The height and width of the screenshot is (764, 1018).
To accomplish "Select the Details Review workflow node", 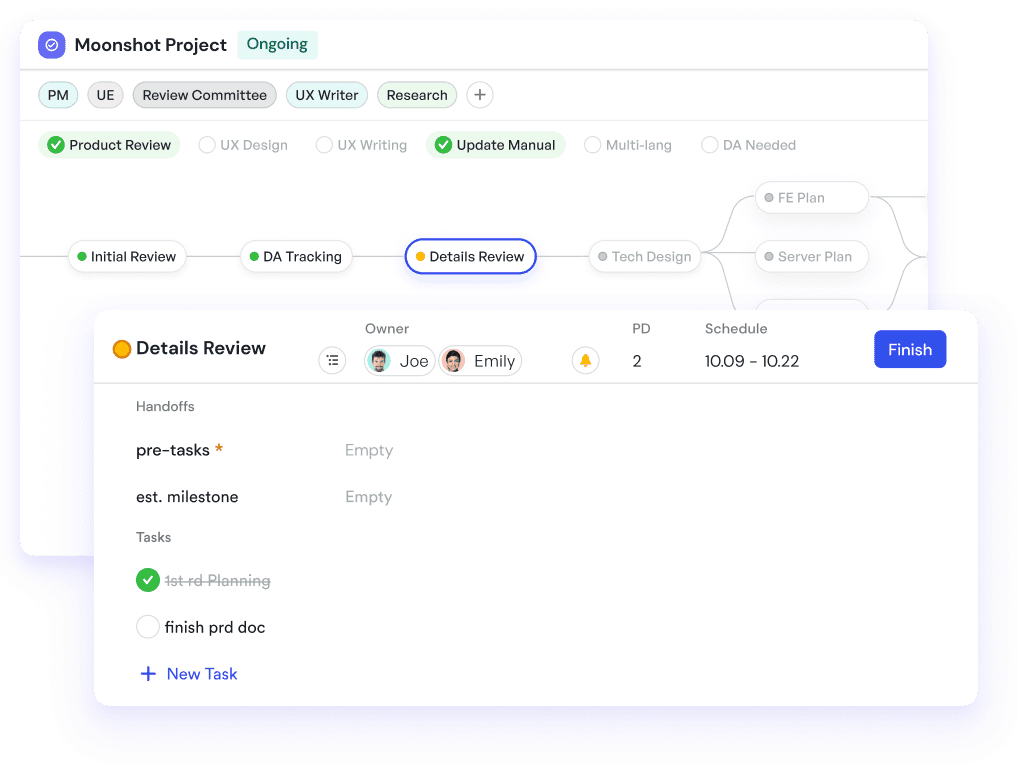I will click(x=470, y=256).
